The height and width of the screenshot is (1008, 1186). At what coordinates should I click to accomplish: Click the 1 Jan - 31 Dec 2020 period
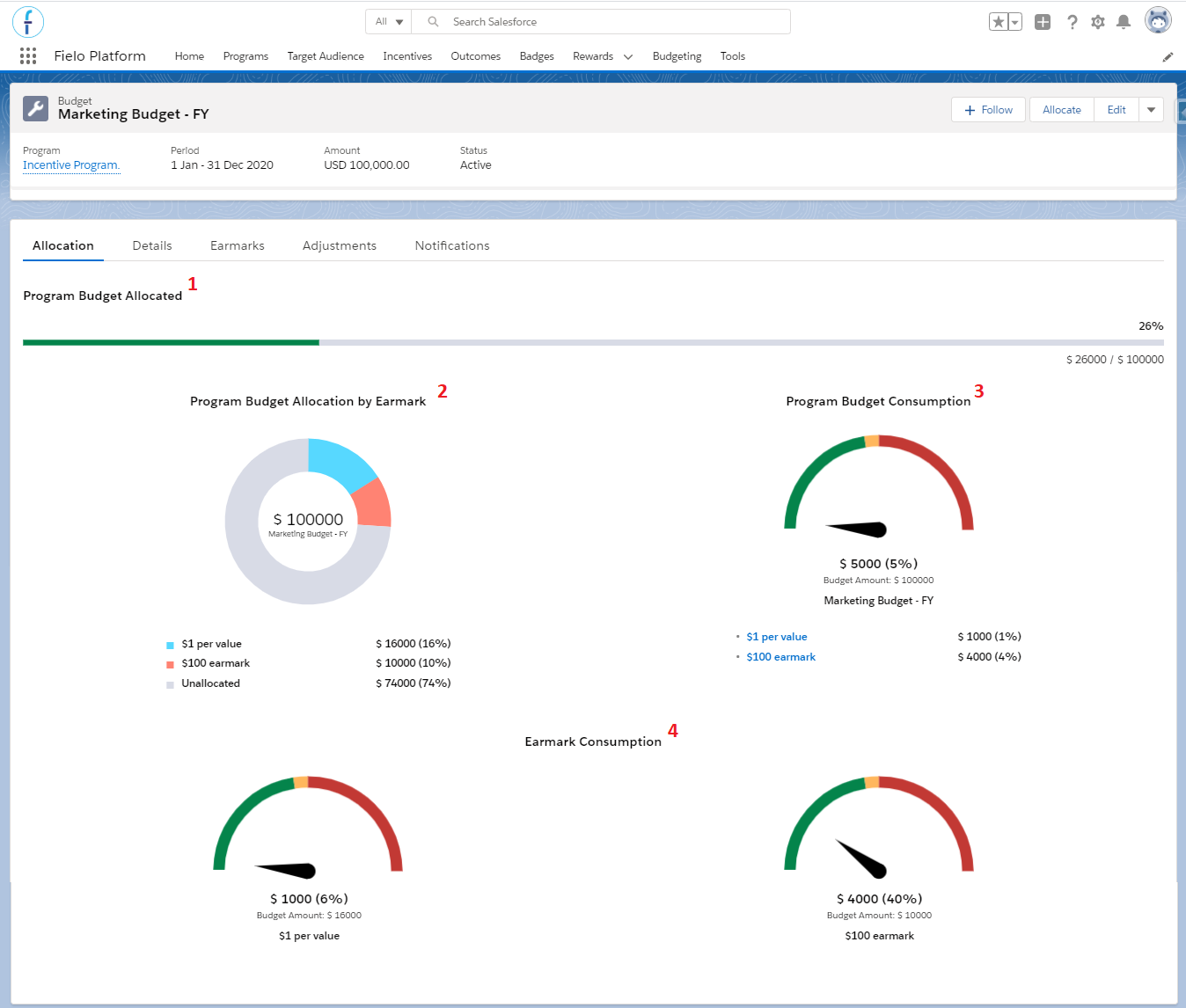pyautogui.click(x=222, y=165)
